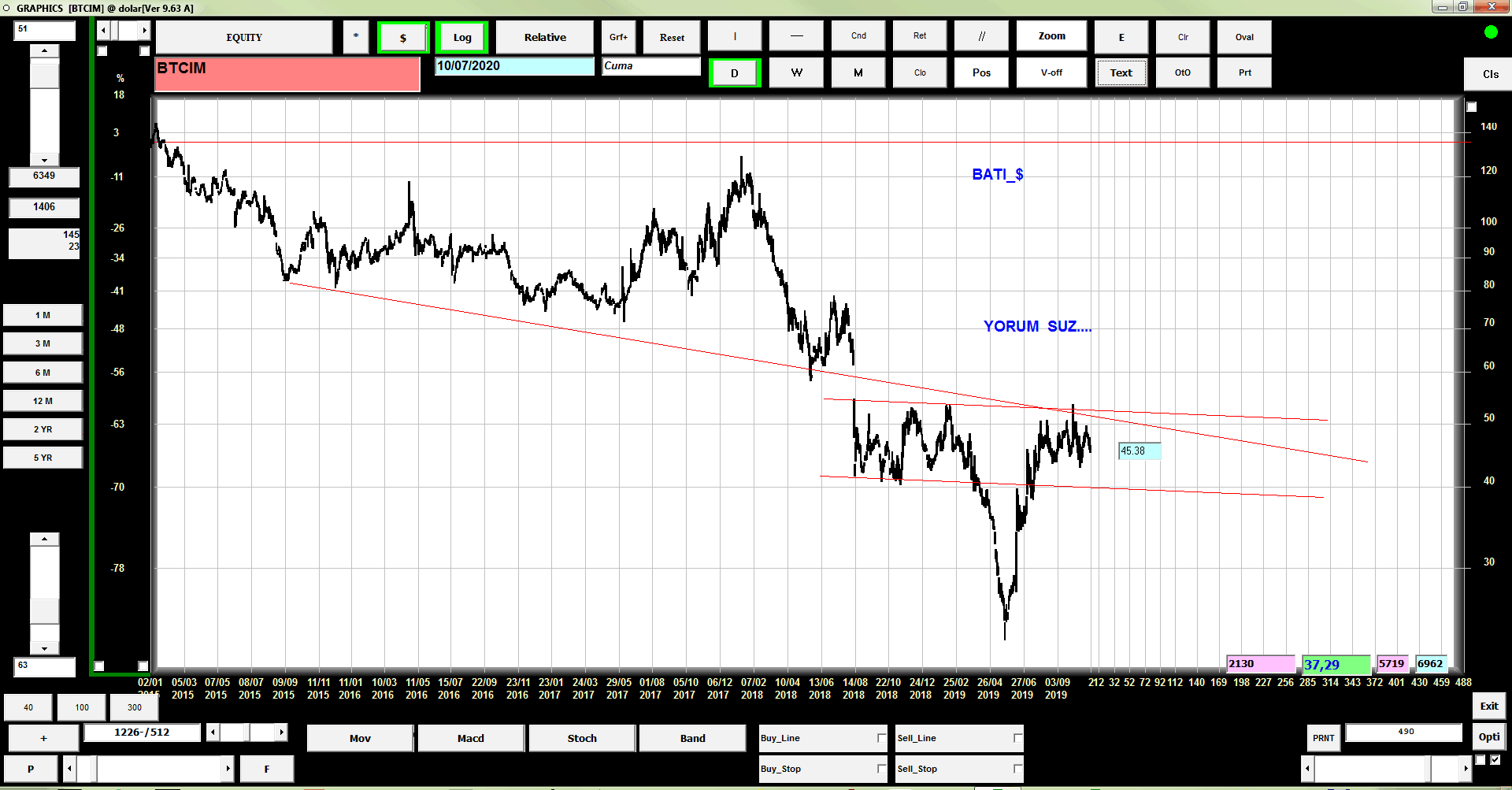The height and width of the screenshot is (790, 1512).
Task: Open the Mov indicator
Action: (x=360, y=738)
